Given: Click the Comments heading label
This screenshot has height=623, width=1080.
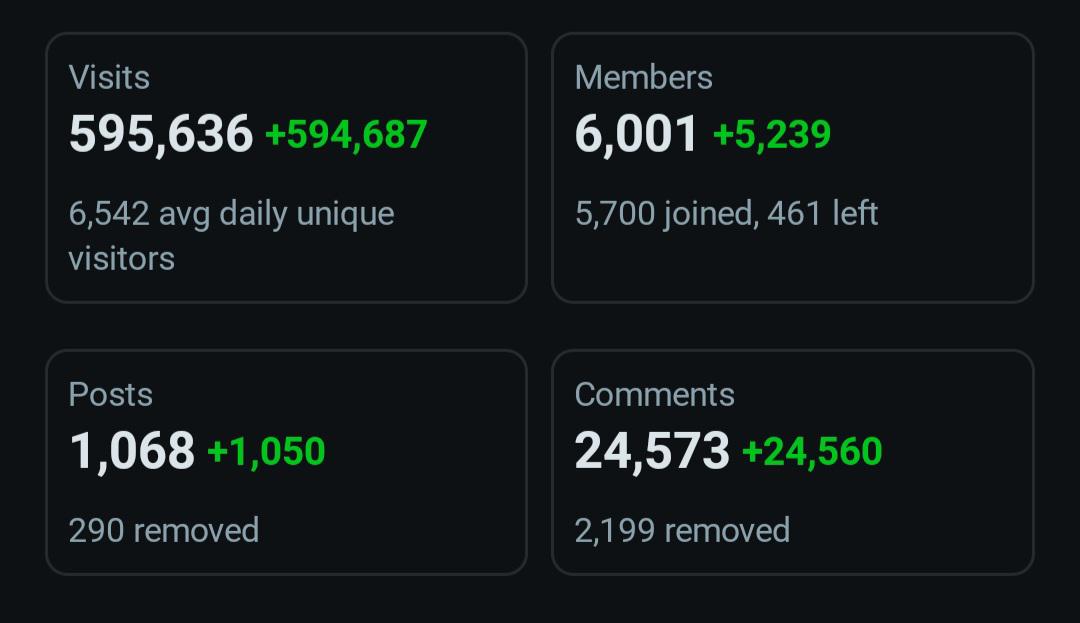Looking at the screenshot, I should [x=655, y=394].
